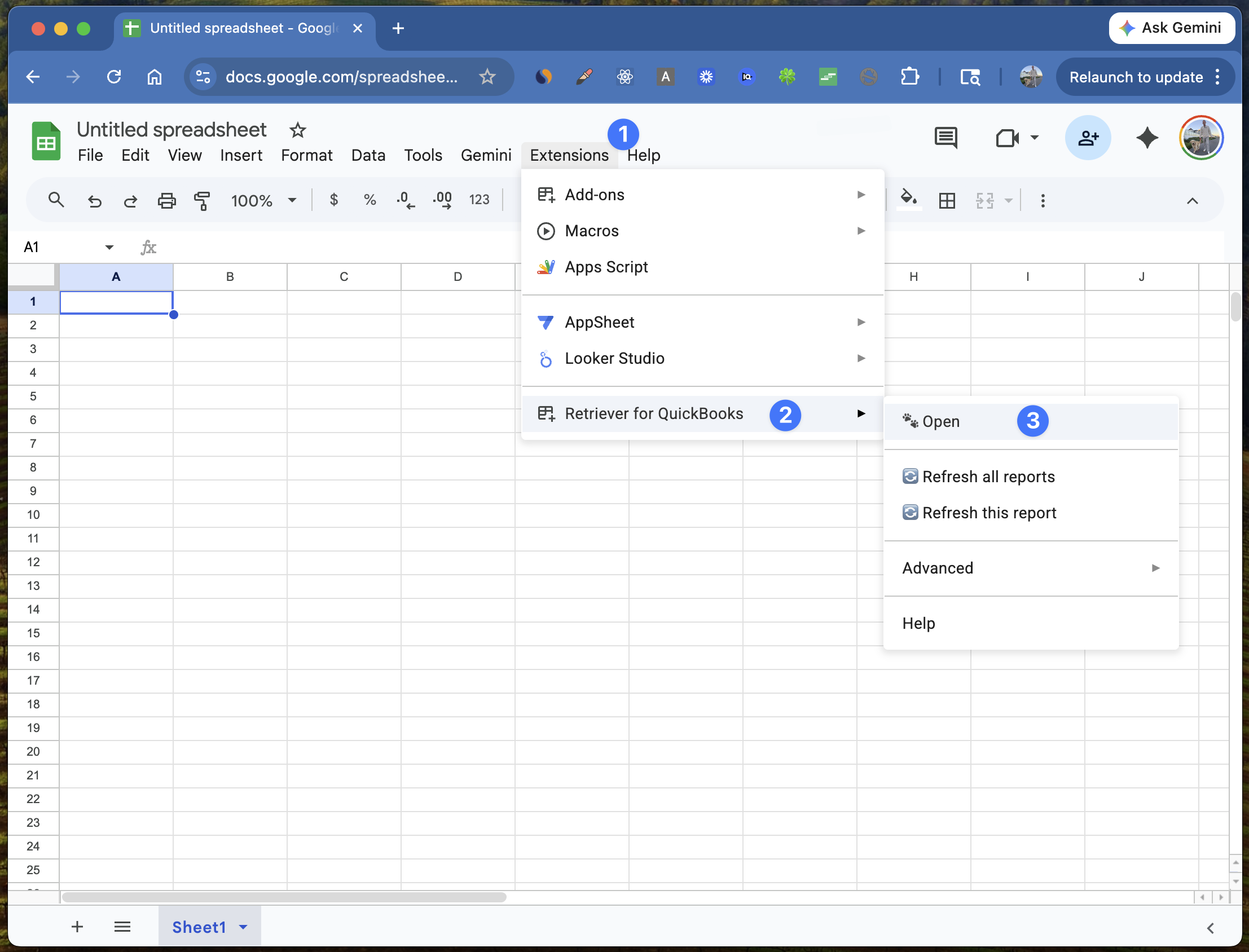Select Refresh this report
1249x952 pixels.
pyautogui.click(x=1031, y=513)
